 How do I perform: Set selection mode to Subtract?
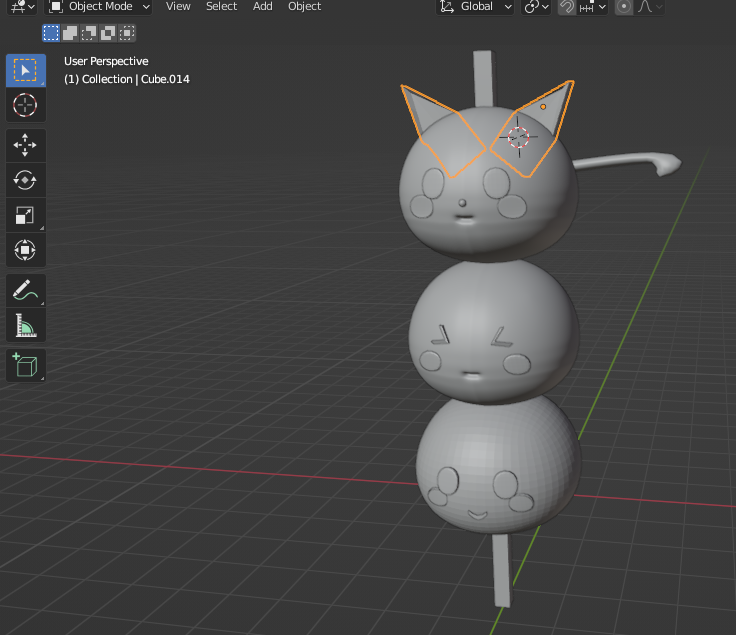[89, 33]
